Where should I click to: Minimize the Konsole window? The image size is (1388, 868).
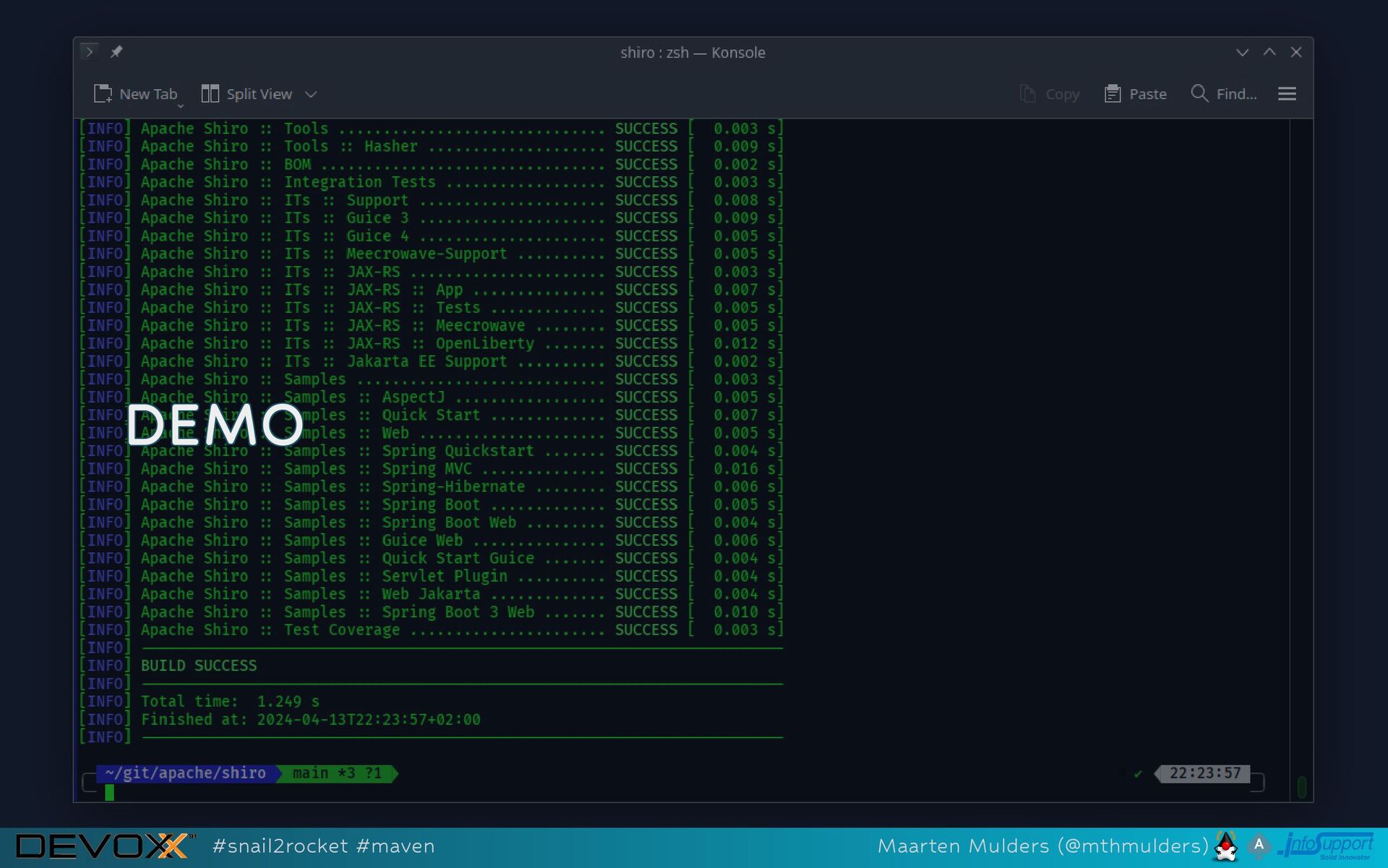pyautogui.click(x=1242, y=52)
